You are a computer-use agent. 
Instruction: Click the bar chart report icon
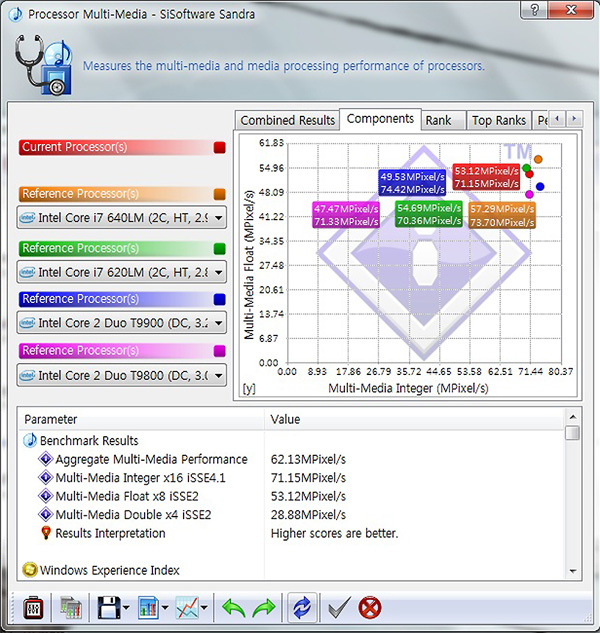click(x=148, y=608)
